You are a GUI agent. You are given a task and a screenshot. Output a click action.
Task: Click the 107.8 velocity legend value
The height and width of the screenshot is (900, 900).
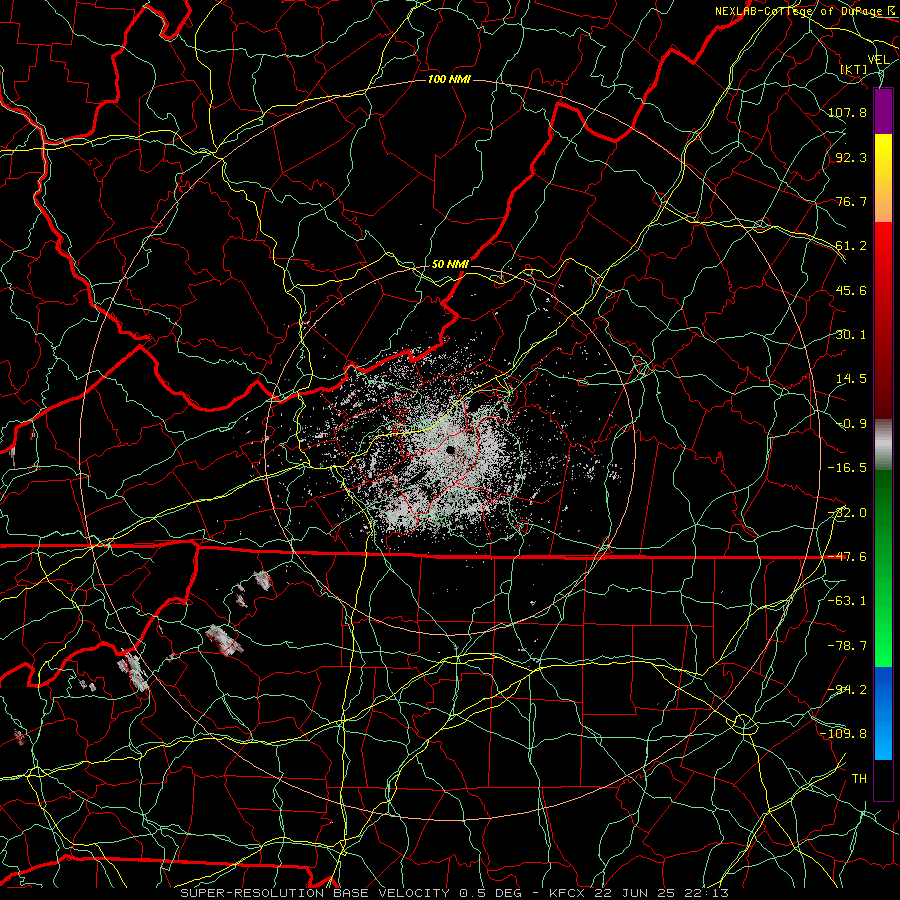(x=847, y=112)
